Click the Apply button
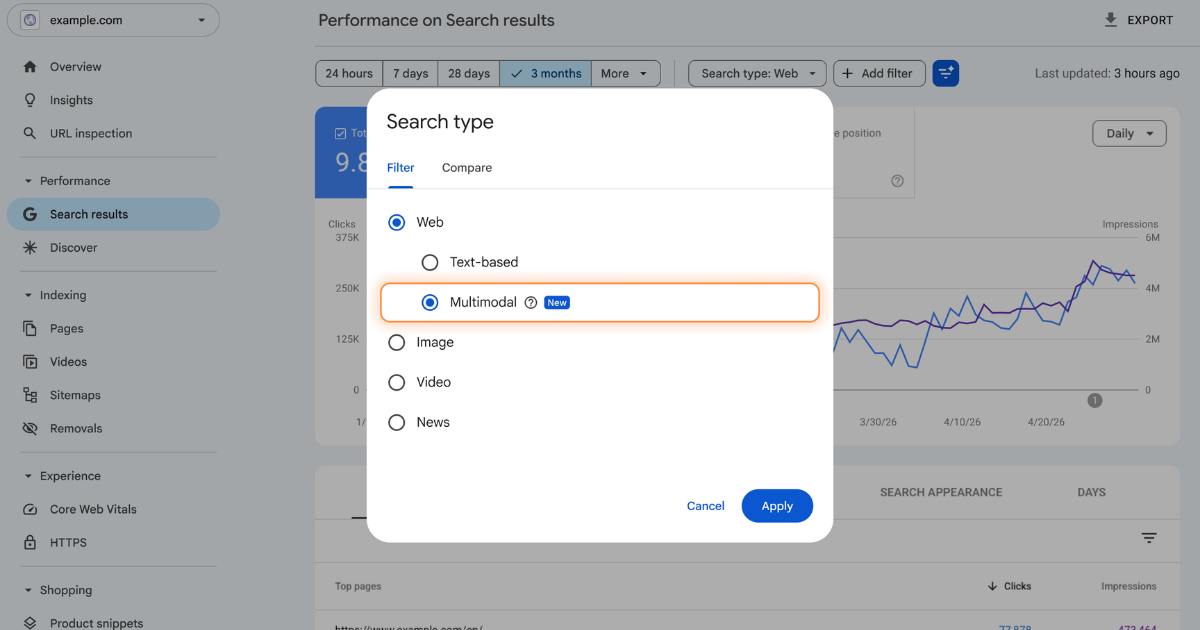 (x=777, y=506)
